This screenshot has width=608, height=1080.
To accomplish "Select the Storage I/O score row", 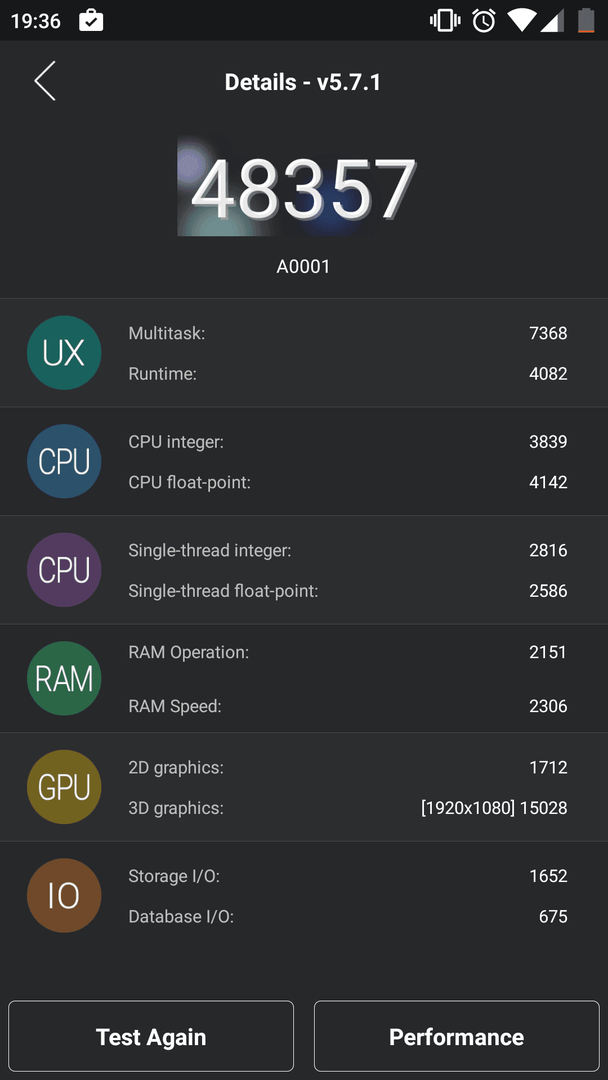I will [x=348, y=876].
